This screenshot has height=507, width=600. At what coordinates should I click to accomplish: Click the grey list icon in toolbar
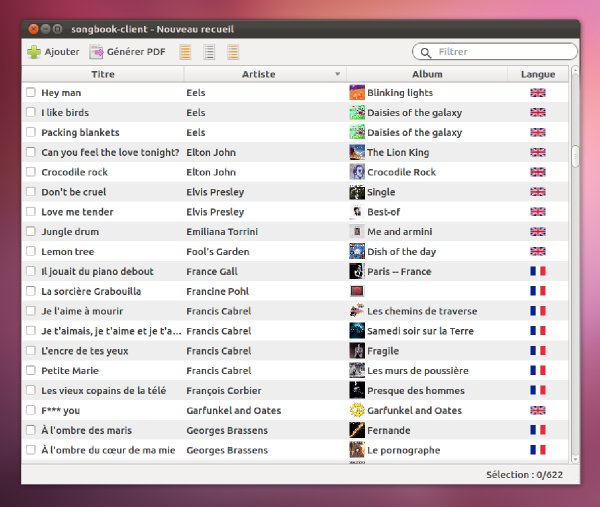click(x=209, y=52)
